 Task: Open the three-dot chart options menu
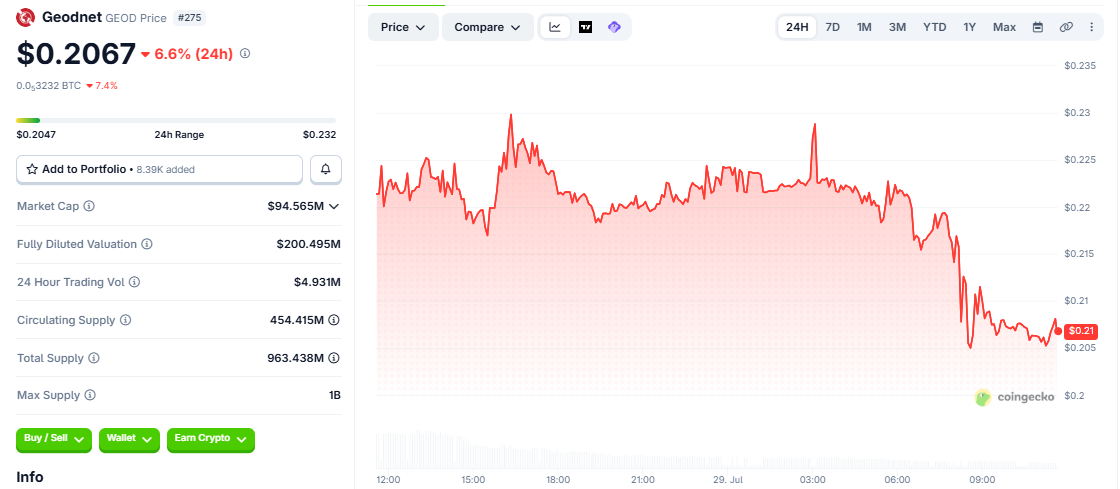click(1091, 27)
